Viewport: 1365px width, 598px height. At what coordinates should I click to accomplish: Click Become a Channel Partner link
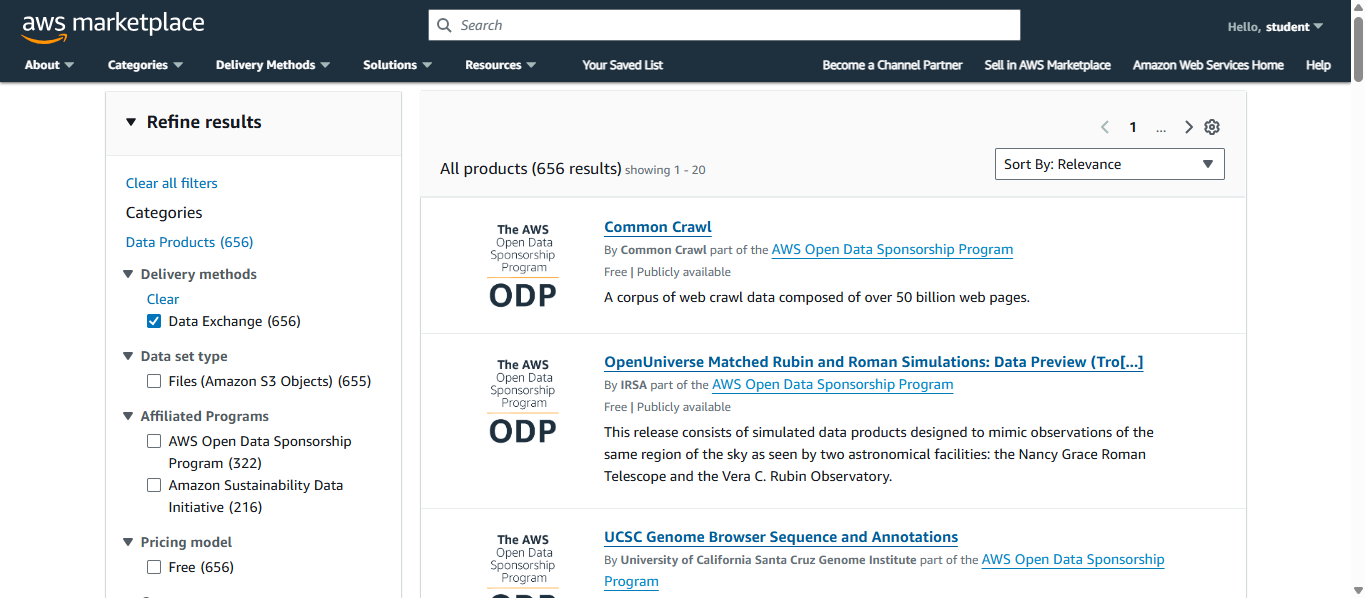[x=892, y=65]
